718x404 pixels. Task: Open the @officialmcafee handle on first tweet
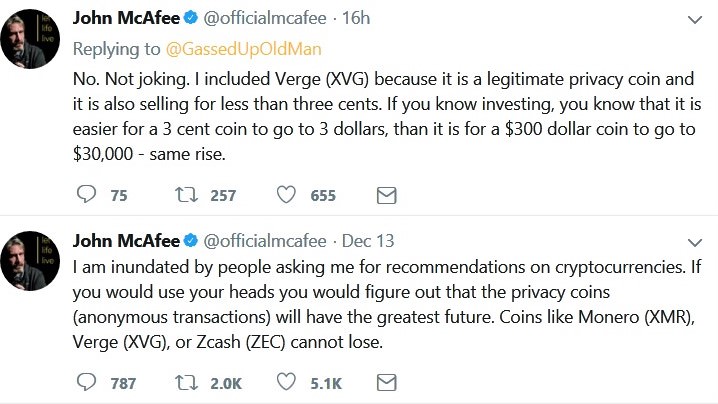click(265, 18)
